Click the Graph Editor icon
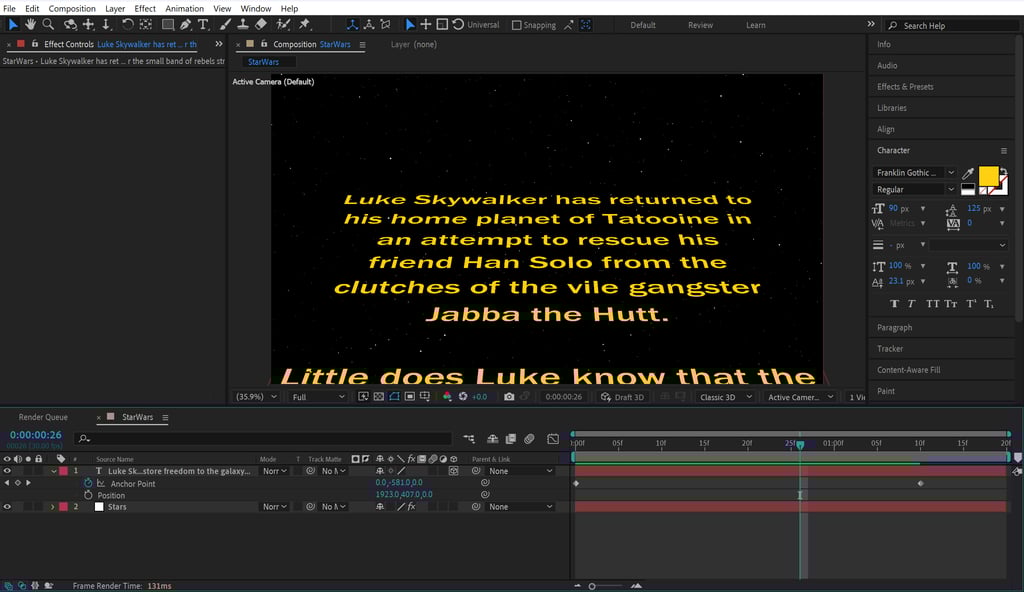Screen dimensions: 1024x592 [553, 439]
